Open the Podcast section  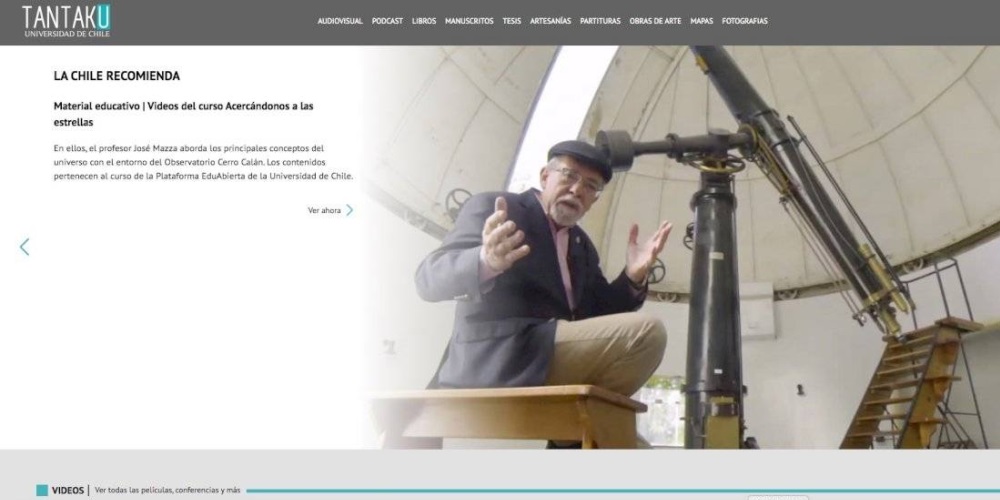point(387,21)
